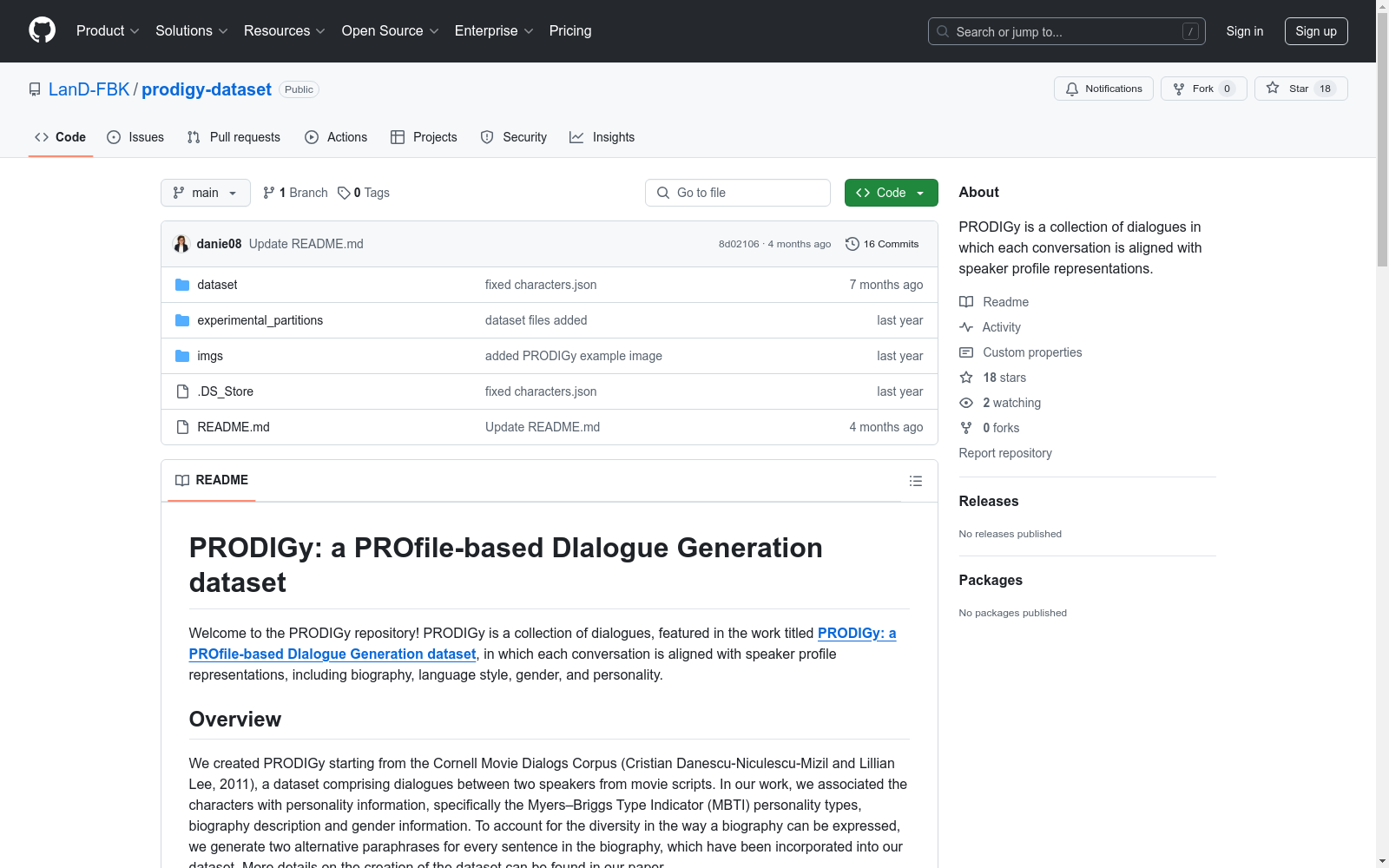
Task: Open the Enterprise dropdown
Action: pyautogui.click(x=494, y=30)
